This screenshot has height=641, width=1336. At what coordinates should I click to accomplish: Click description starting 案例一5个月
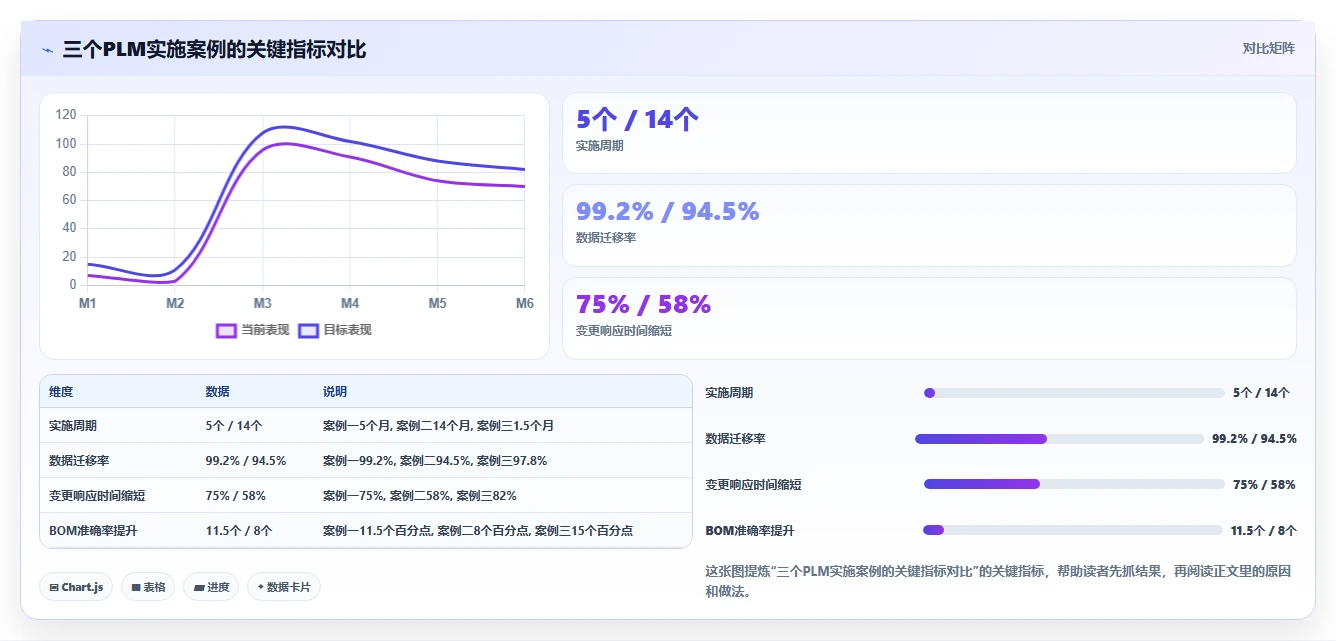point(438,426)
